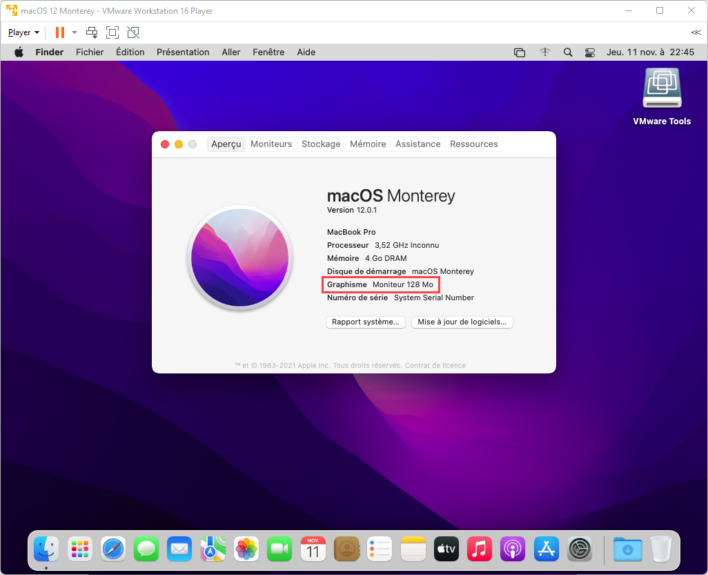Open the Présentation menu
Screen dimensions: 708x575
coord(183,52)
